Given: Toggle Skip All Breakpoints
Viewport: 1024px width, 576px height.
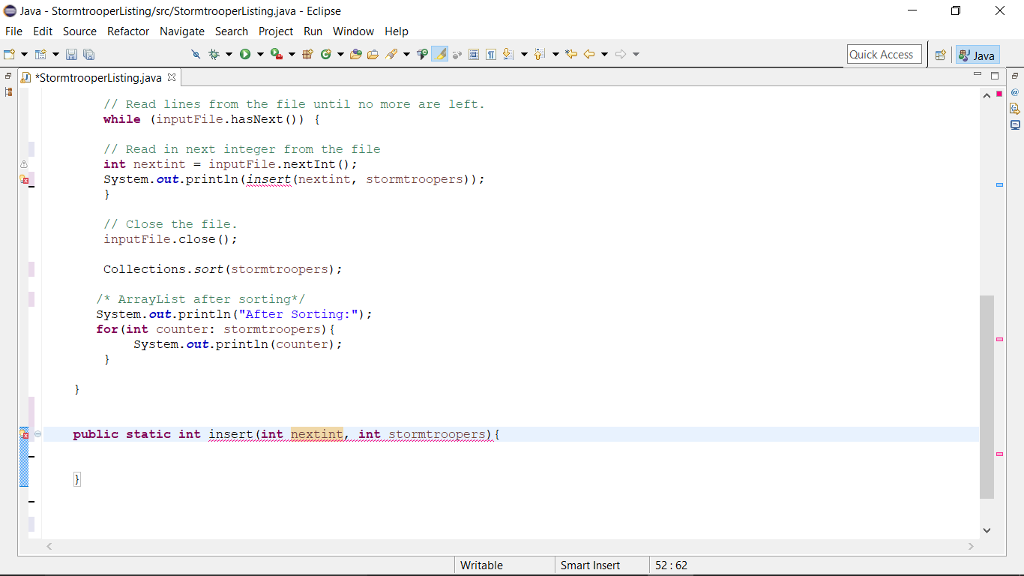Looking at the screenshot, I should coord(195,54).
